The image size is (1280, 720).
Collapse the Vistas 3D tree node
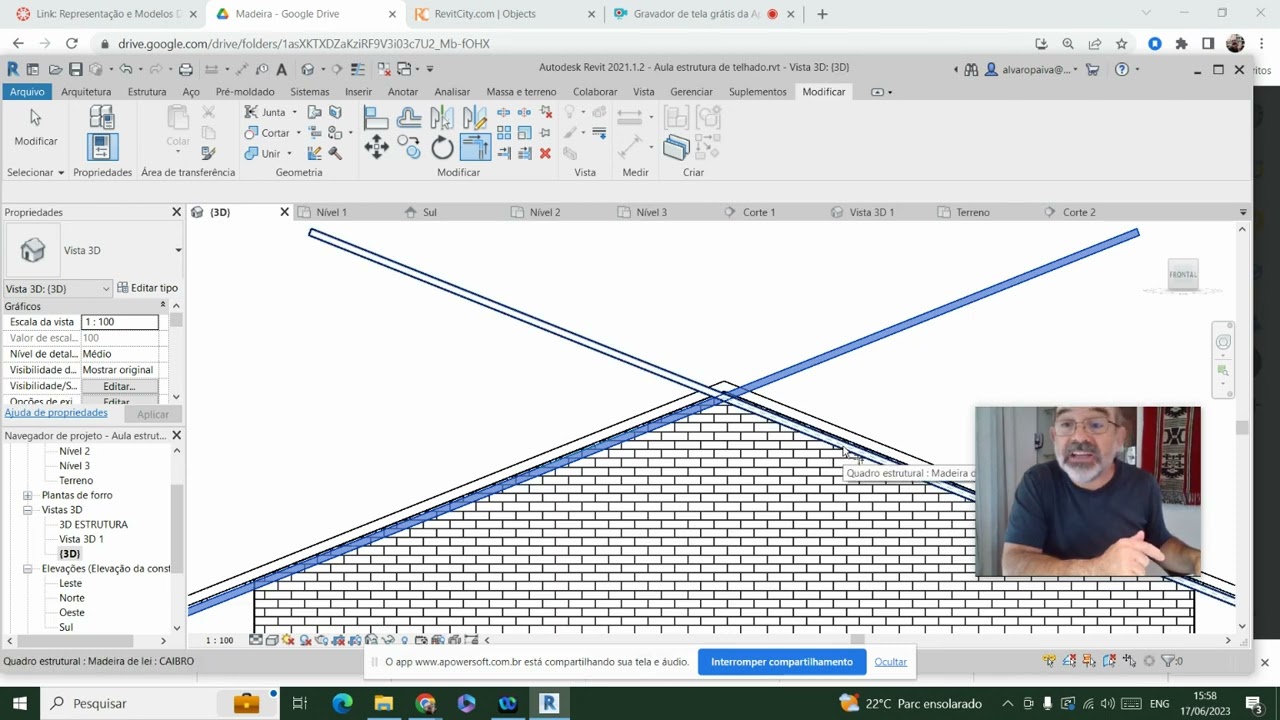click(x=28, y=510)
